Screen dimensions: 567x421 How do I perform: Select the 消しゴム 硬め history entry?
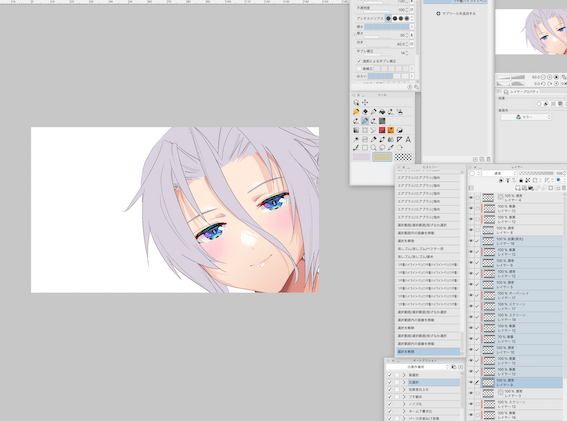(x=428, y=257)
